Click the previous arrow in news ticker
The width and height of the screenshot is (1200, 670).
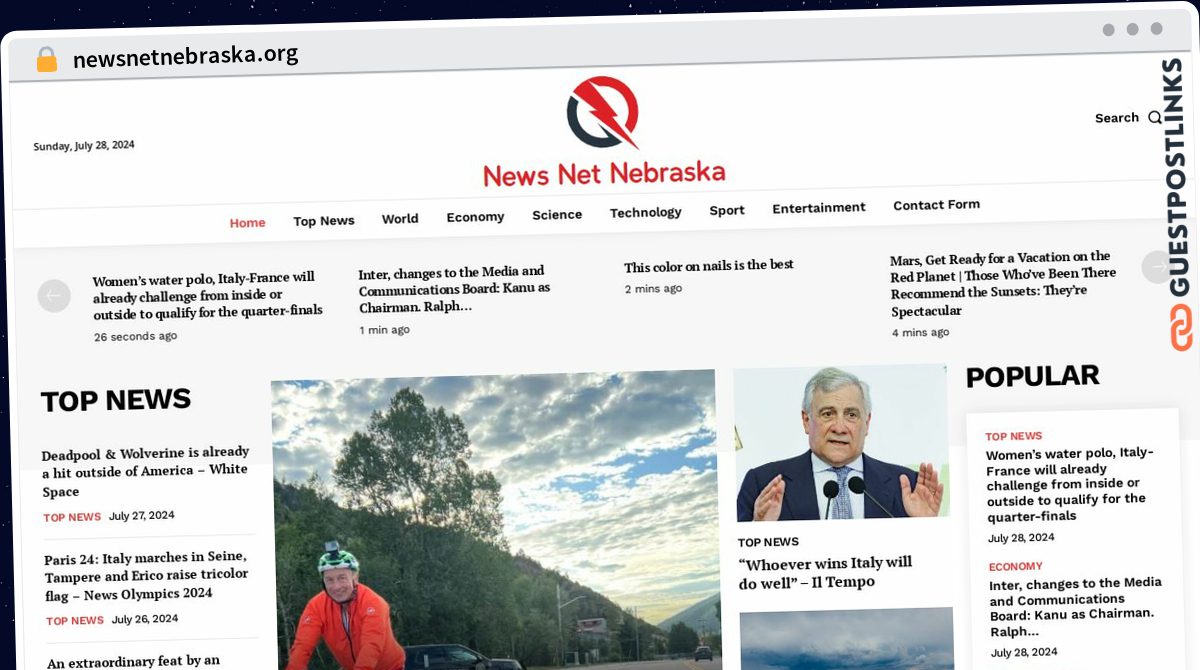pos(54,296)
